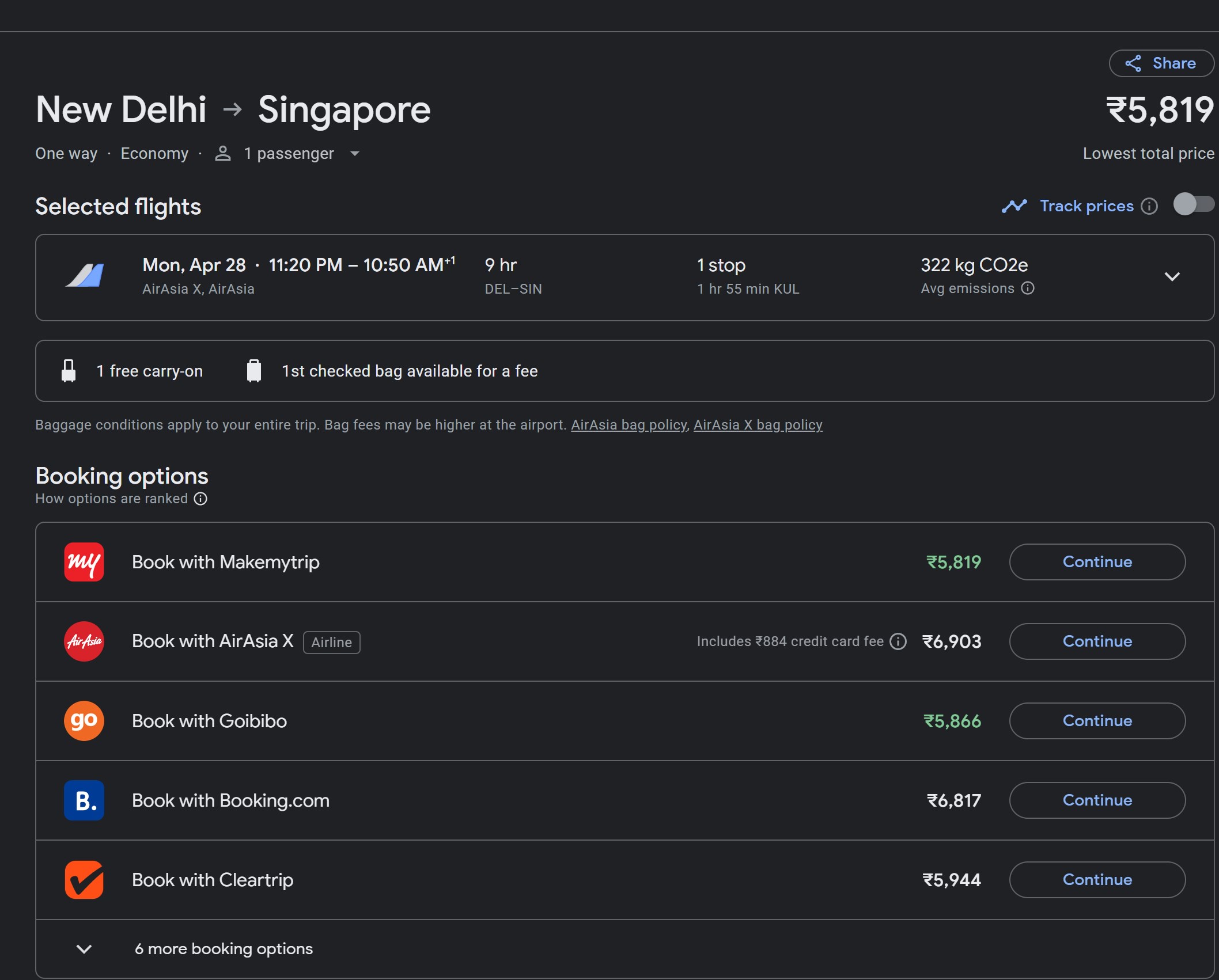The image size is (1219, 980).
Task: Click the '1 stop' text
Action: [x=721, y=265]
